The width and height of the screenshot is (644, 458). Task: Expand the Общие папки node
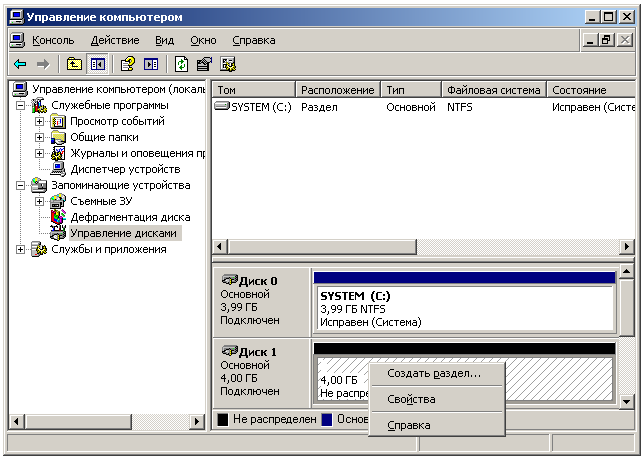(39, 137)
